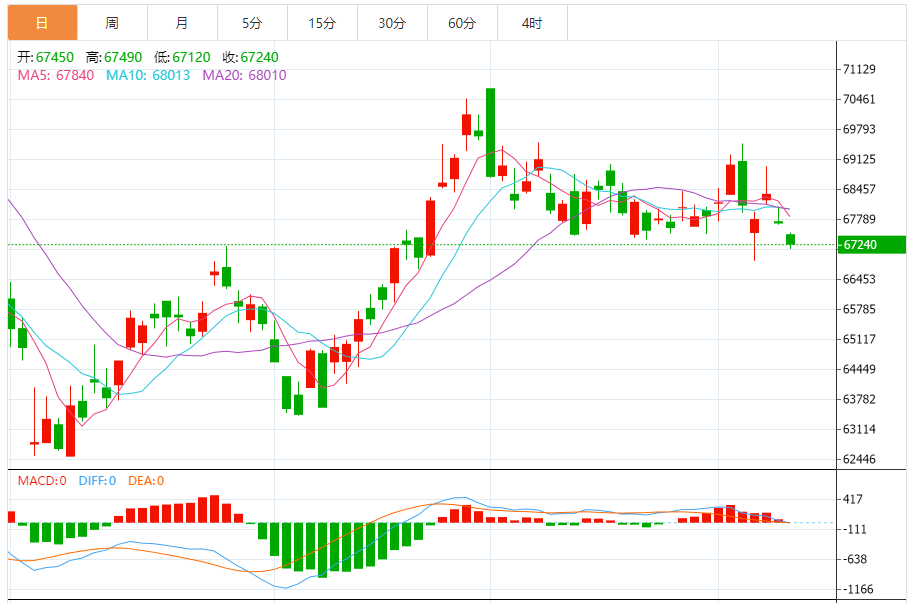The width and height of the screenshot is (912, 603).
Task: Click the -1166 MACD axis label
Action: 857,590
